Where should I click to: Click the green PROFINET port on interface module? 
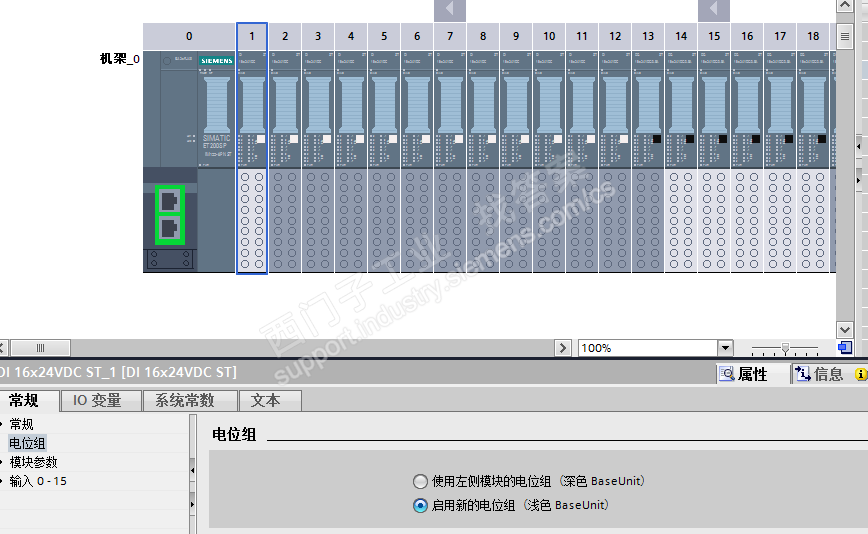(169, 215)
